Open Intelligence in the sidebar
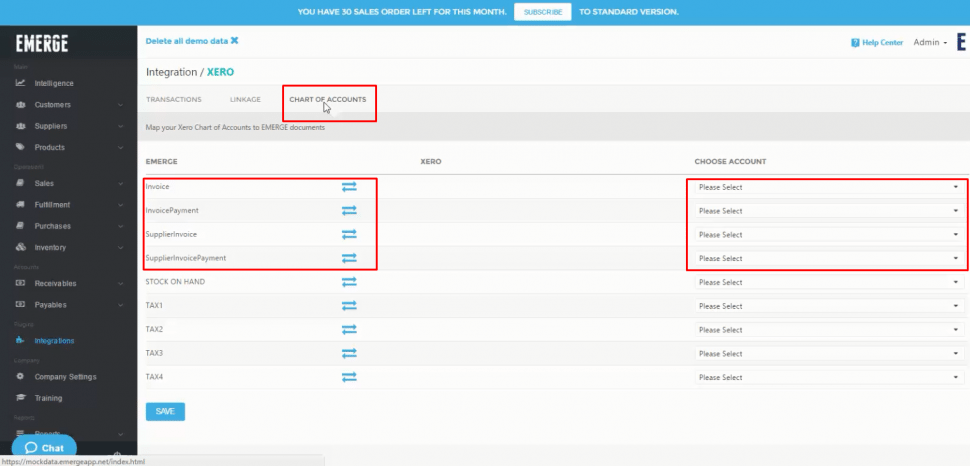This screenshot has height=466, width=970. coord(54,83)
